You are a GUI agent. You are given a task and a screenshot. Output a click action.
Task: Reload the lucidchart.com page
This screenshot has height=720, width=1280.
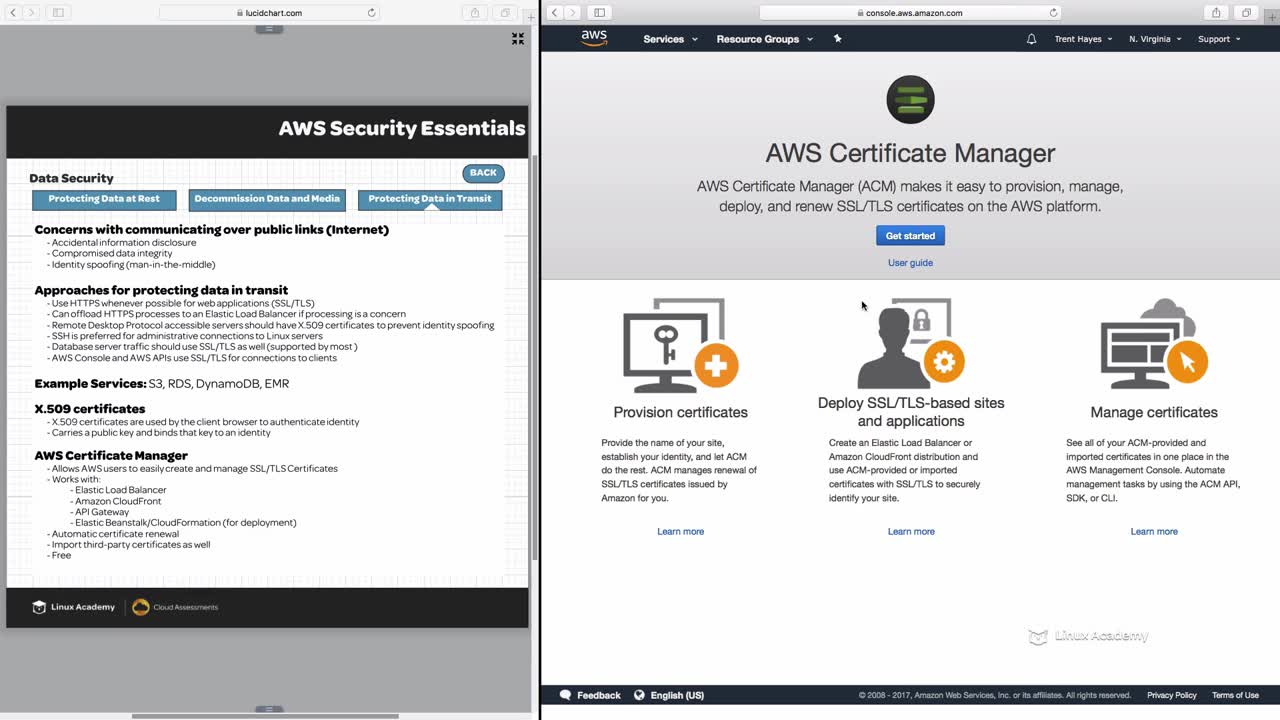pos(372,13)
